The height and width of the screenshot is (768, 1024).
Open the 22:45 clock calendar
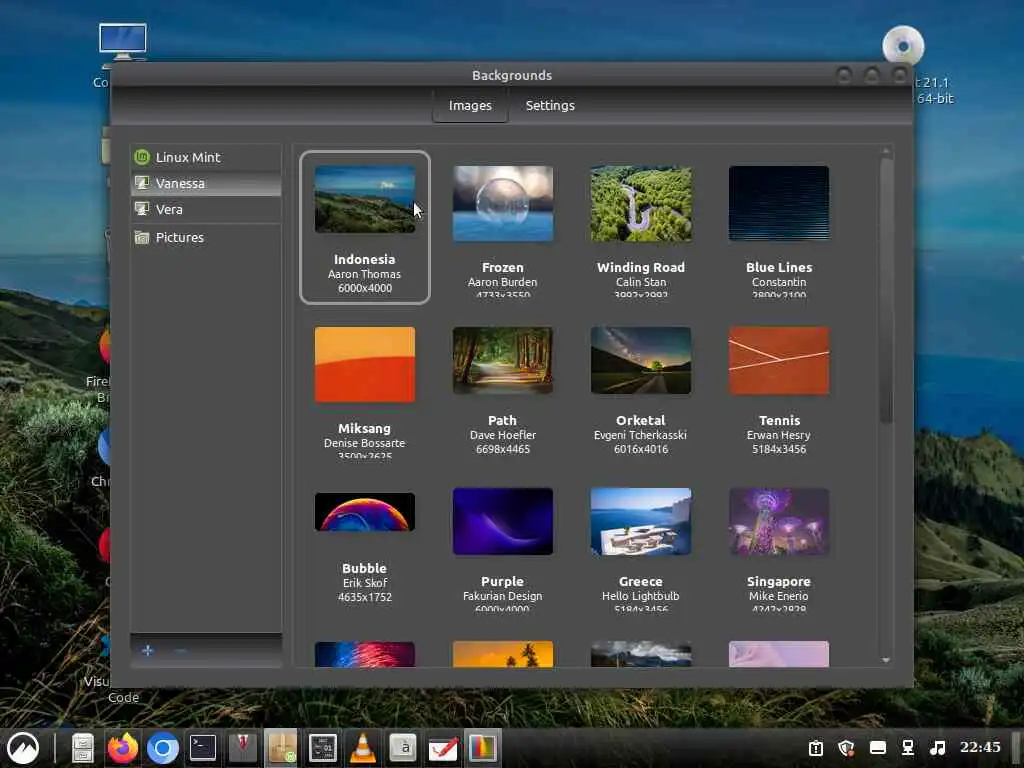(x=980, y=747)
